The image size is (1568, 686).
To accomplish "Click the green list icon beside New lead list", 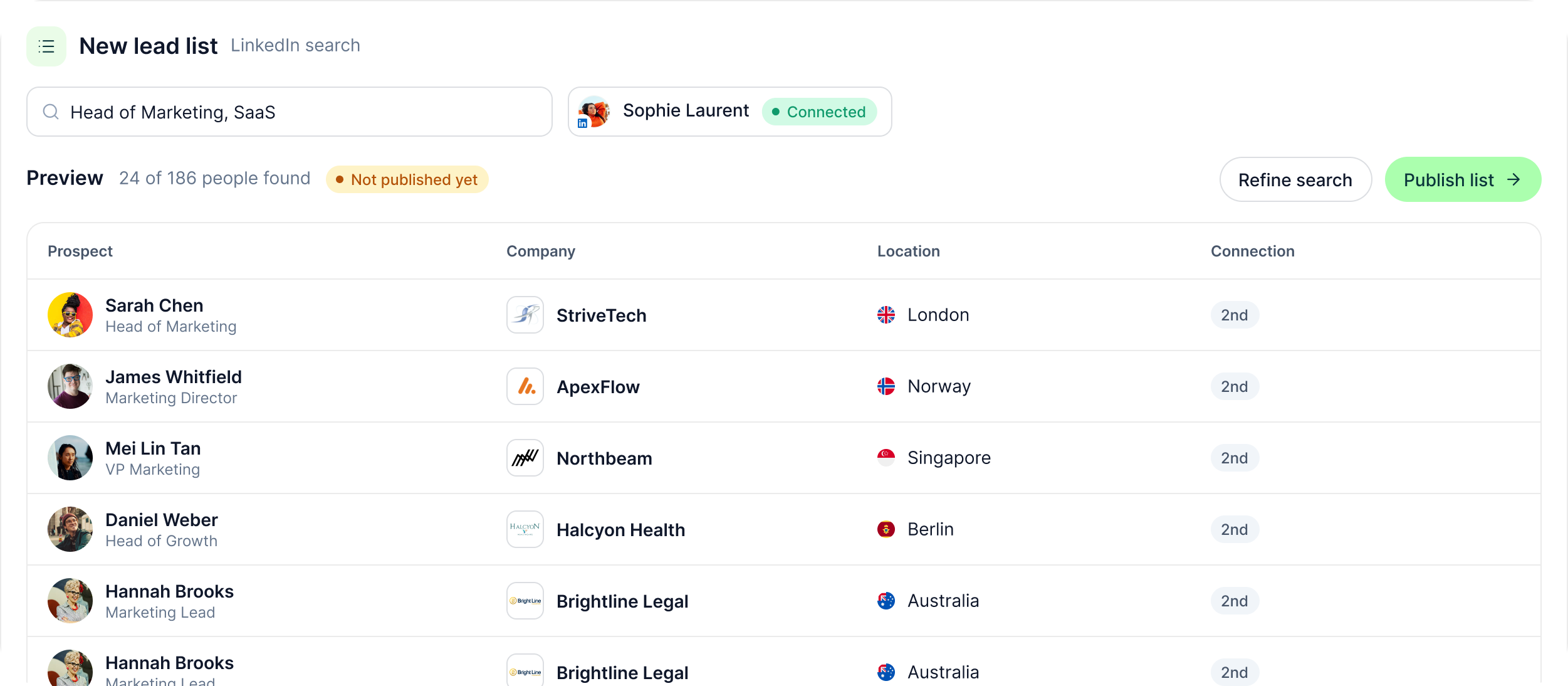I will pyautogui.click(x=46, y=46).
